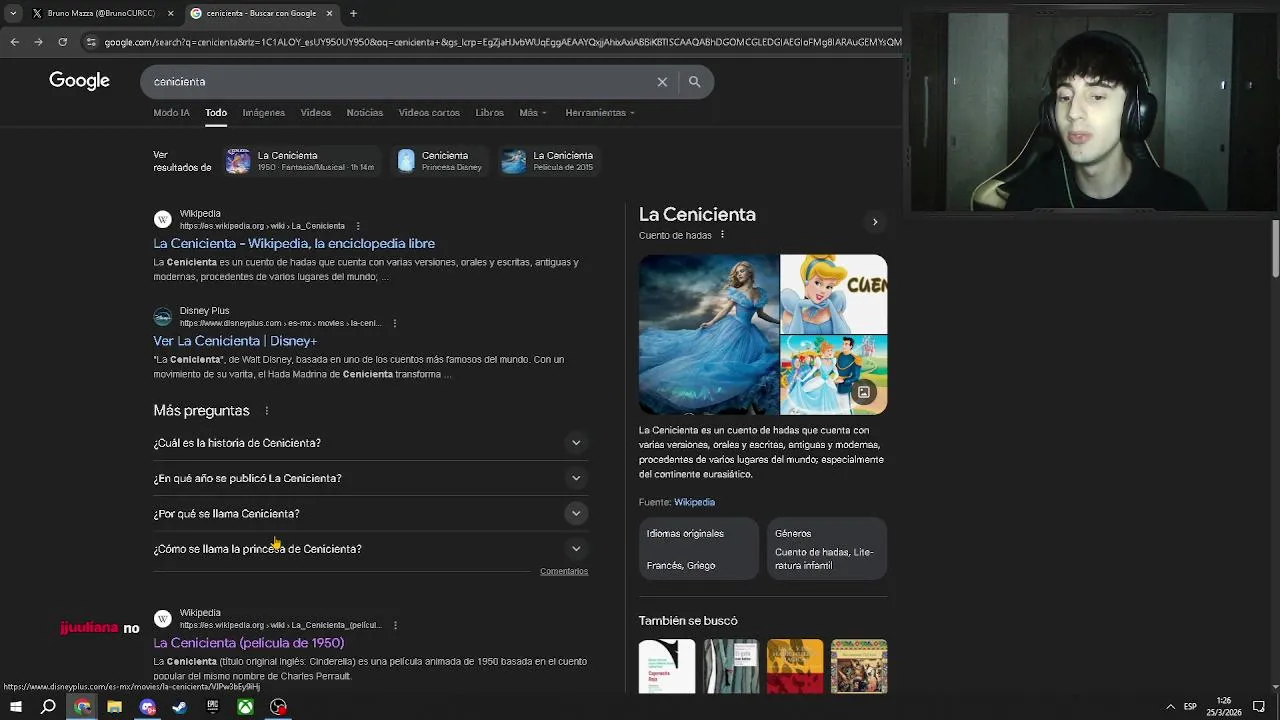Screen dimensions: 1280x720
Task: Open a new browser tab
Action: (353, 13)
